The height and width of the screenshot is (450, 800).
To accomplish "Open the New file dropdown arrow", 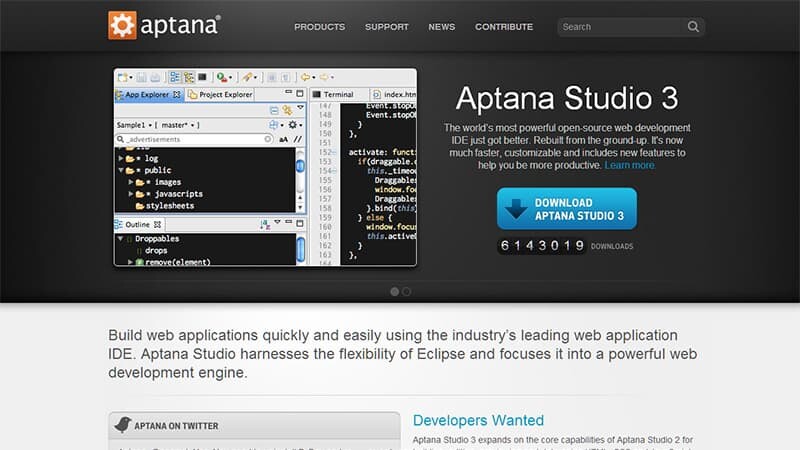I will (131, 78).
